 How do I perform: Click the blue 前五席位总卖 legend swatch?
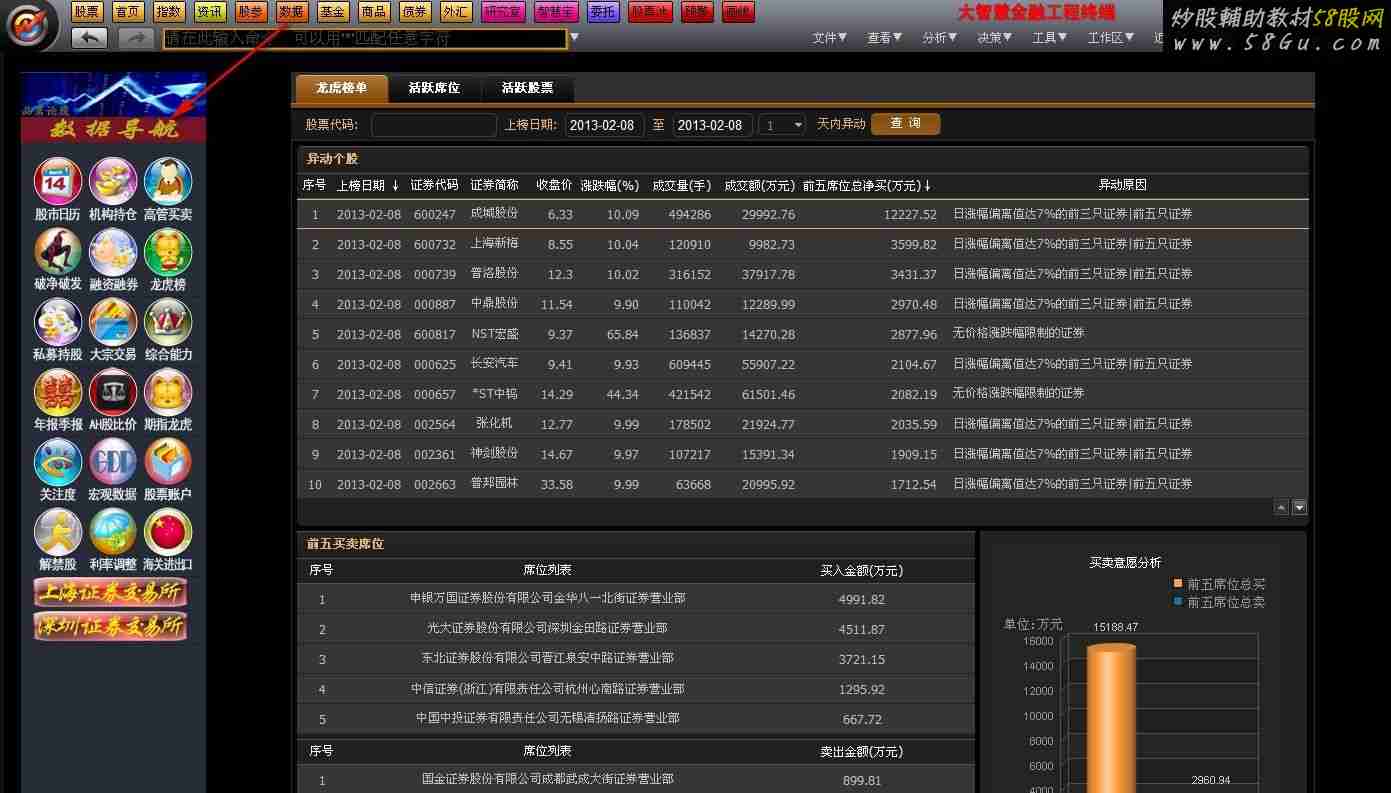click(1178, 602)
